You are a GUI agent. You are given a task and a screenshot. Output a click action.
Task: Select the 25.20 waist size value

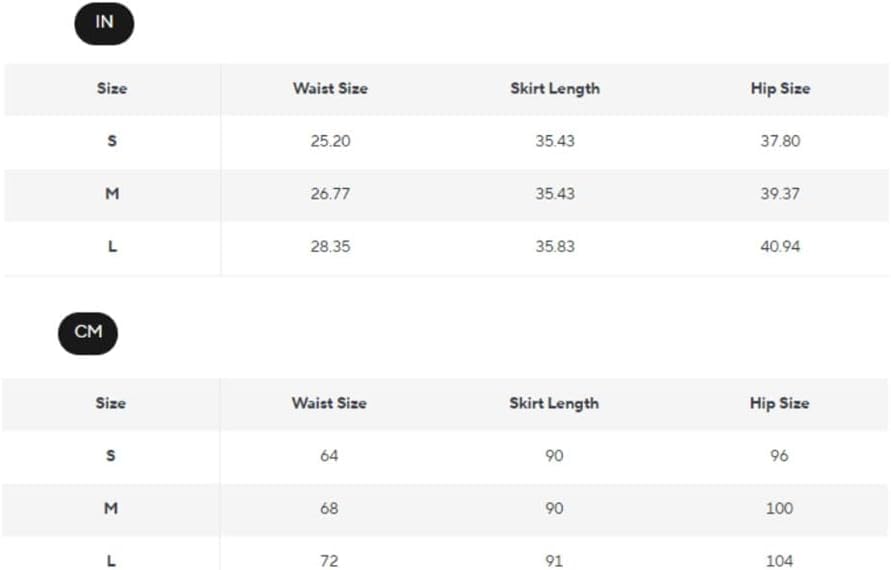pos(330,141)
